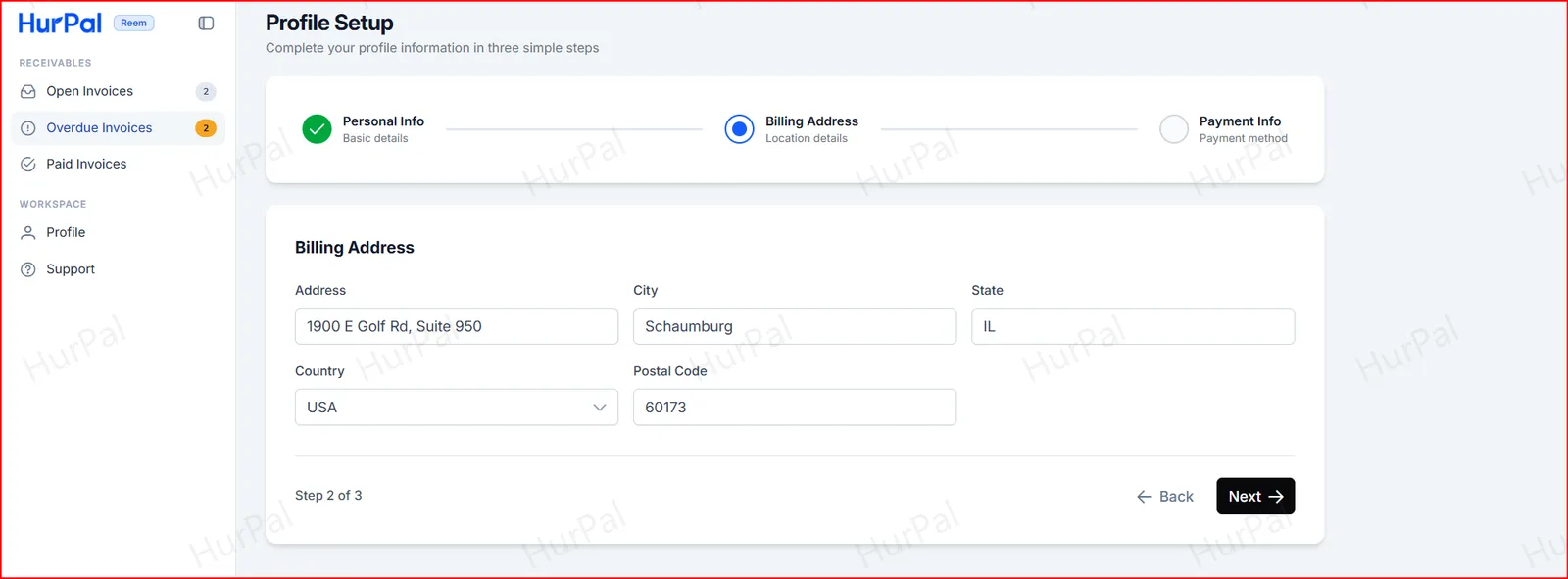Screen dimensions: 1568x579
Task: Open the Open Invoices menu item
Action: click(118, 91)
